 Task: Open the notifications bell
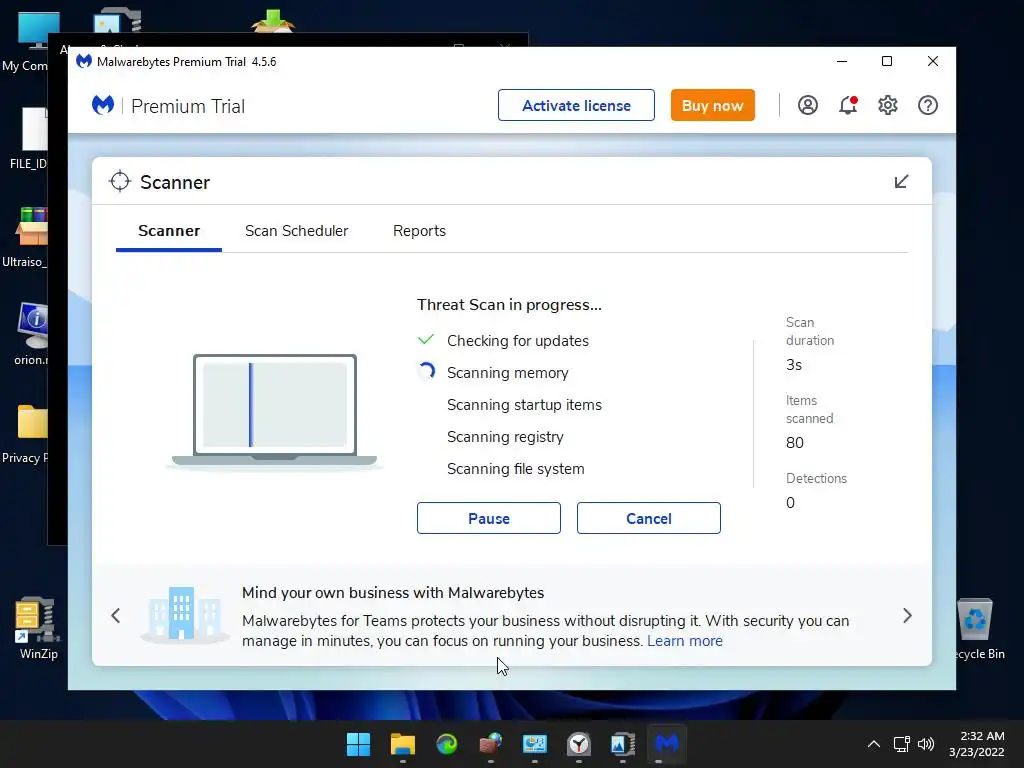[848, 105]
